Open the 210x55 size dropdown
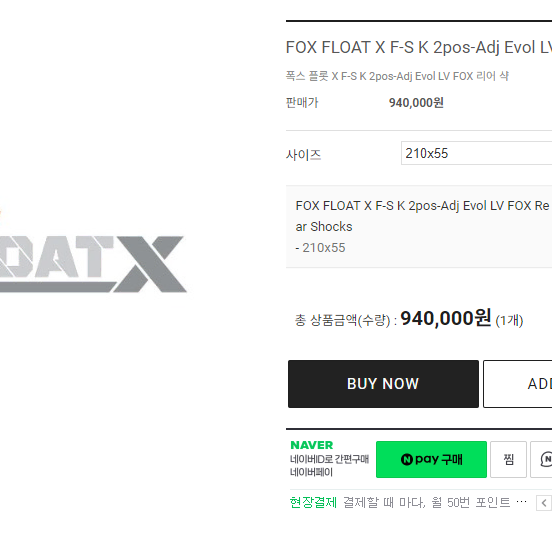 coord(476,153)
